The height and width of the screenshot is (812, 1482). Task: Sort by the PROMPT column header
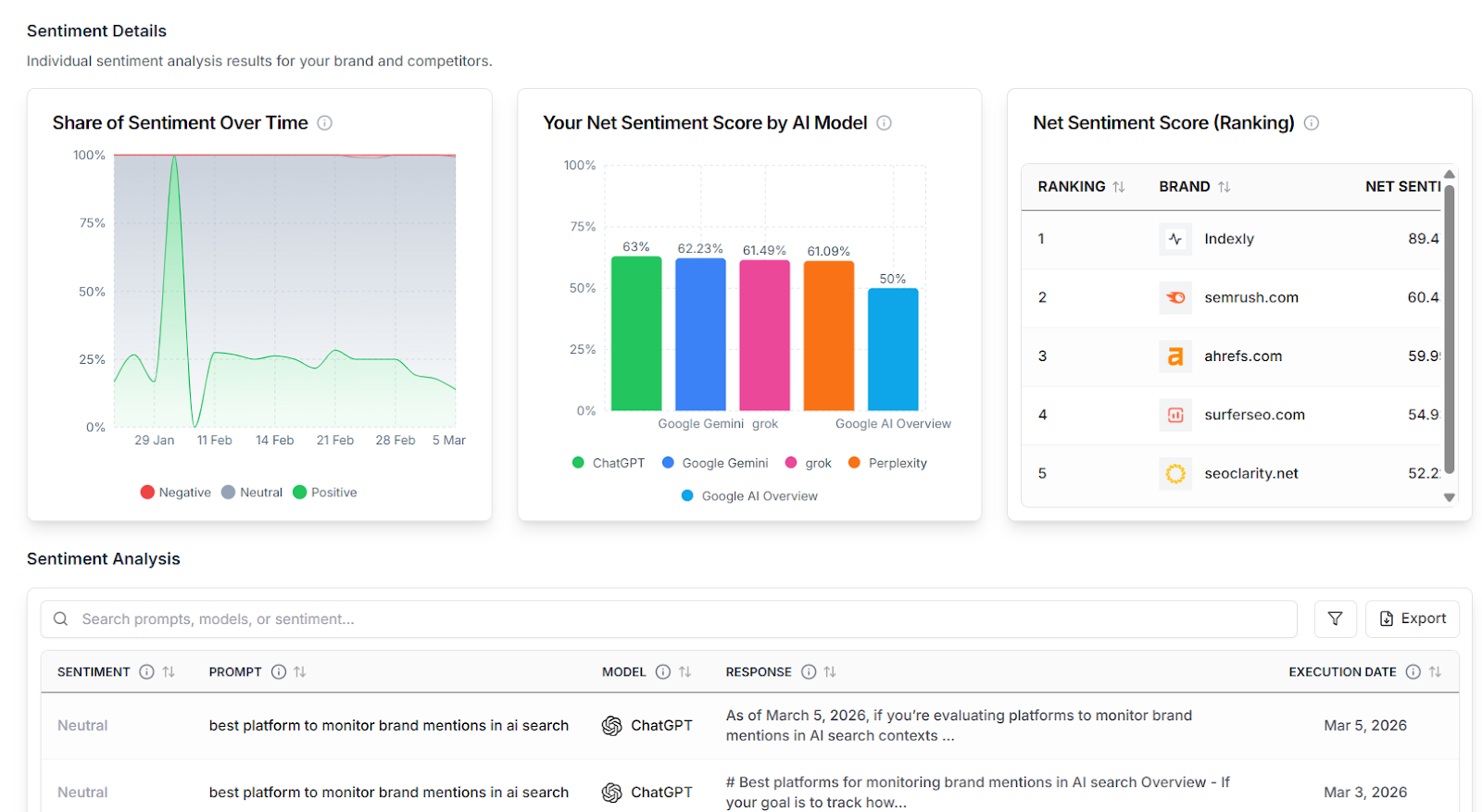(300, 672)
